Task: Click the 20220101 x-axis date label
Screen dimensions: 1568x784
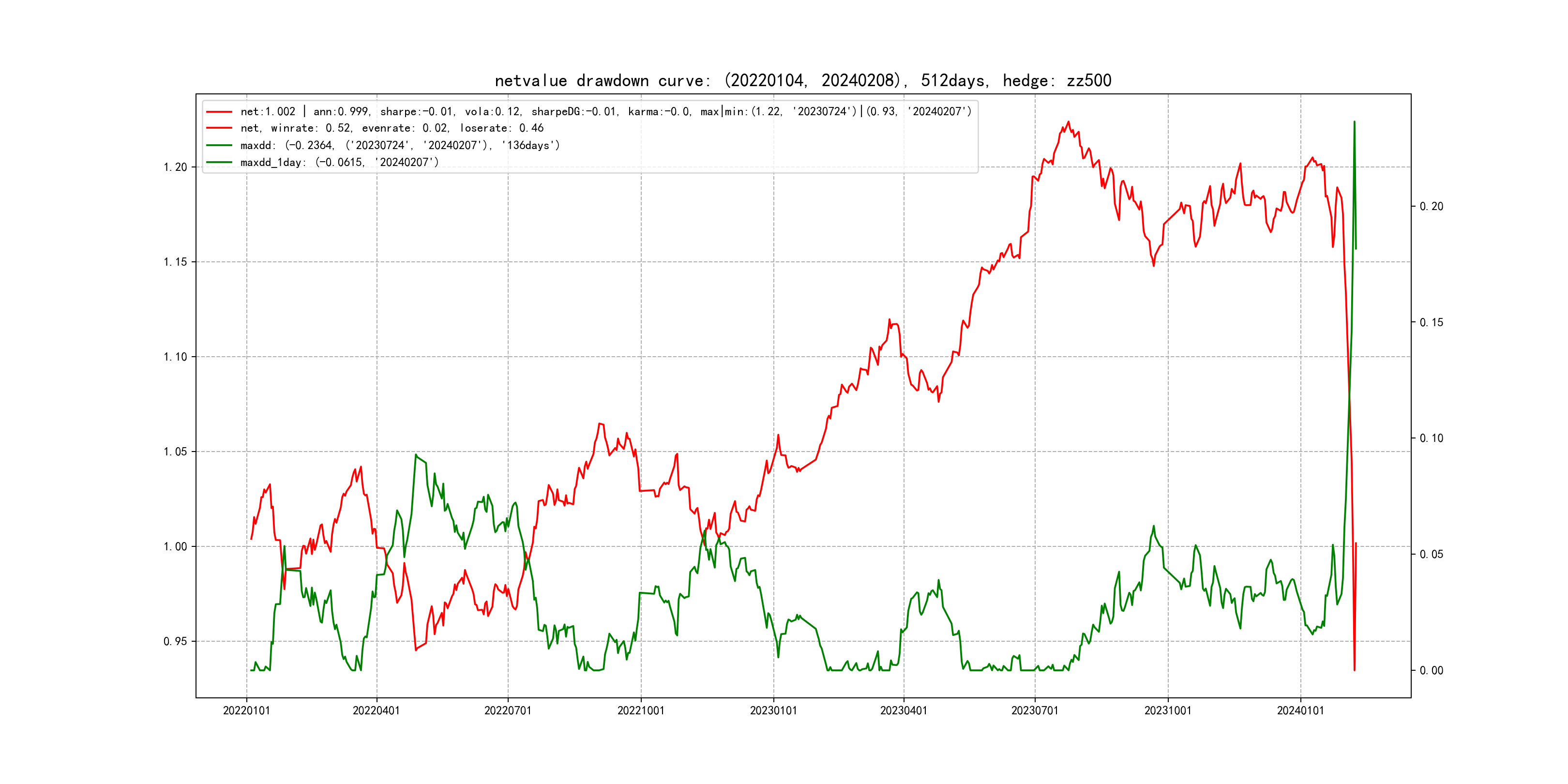Action: 246,710
